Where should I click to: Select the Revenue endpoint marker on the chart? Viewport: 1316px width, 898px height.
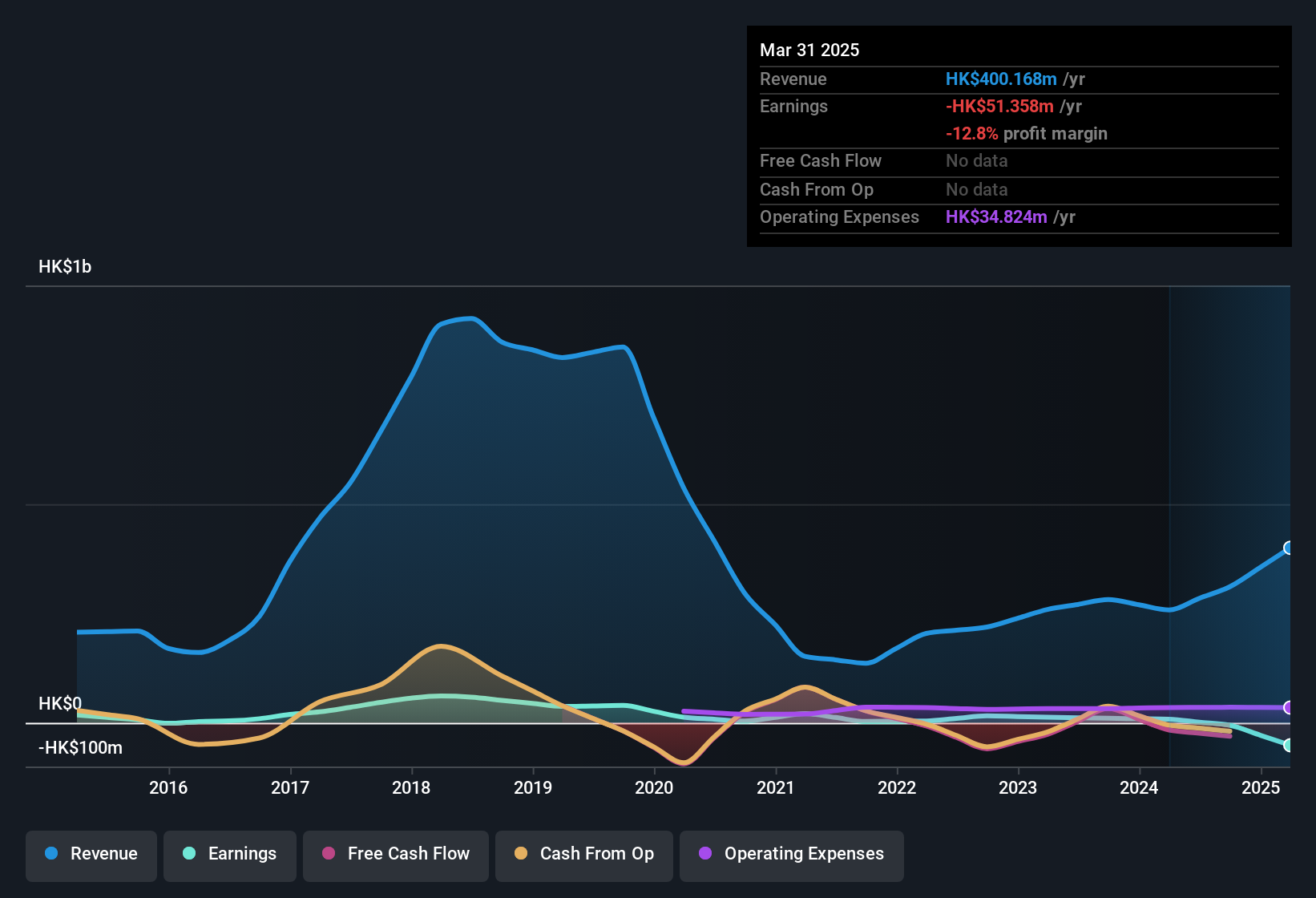tap(1289, 548)
